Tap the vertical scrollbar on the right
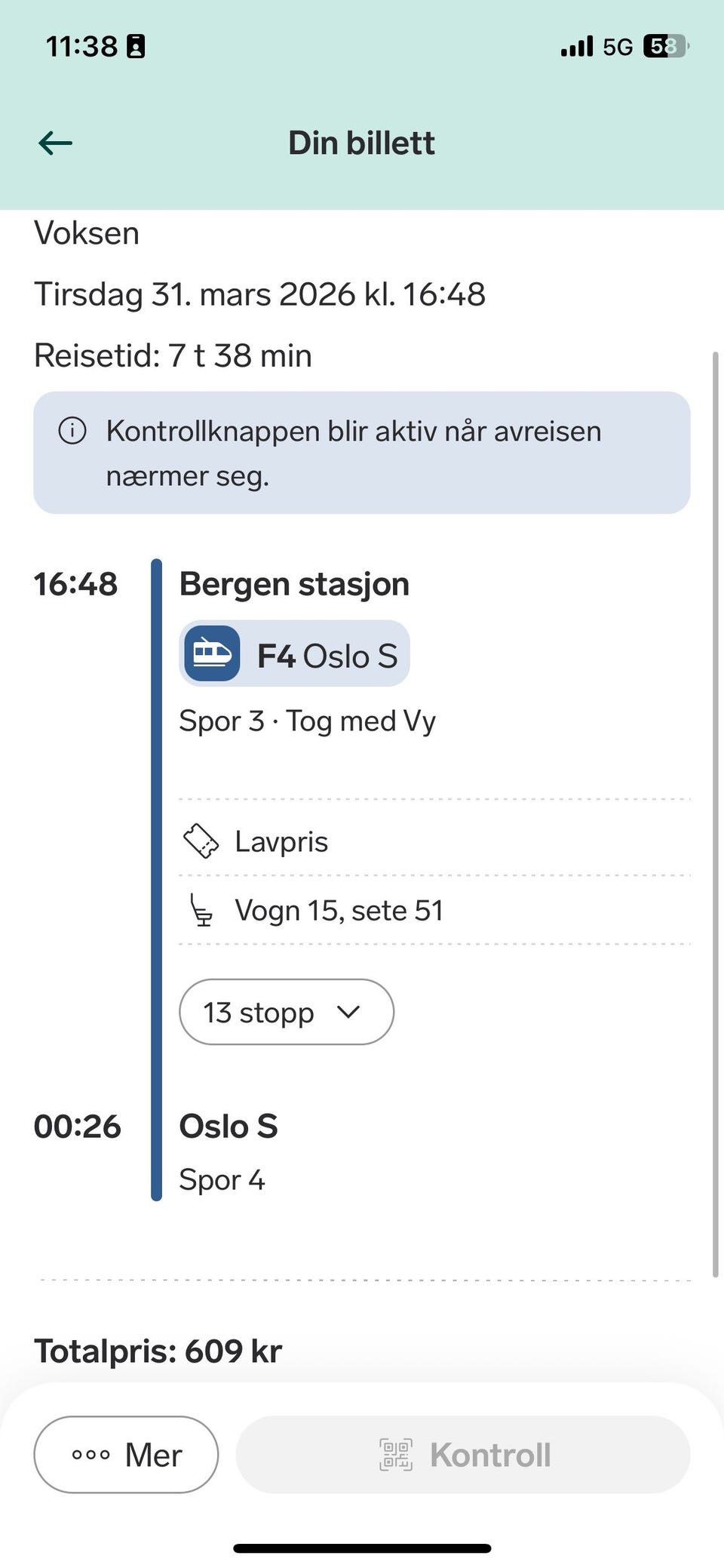The height and width of the screenshot is (1568, 724). coord(715,815)
